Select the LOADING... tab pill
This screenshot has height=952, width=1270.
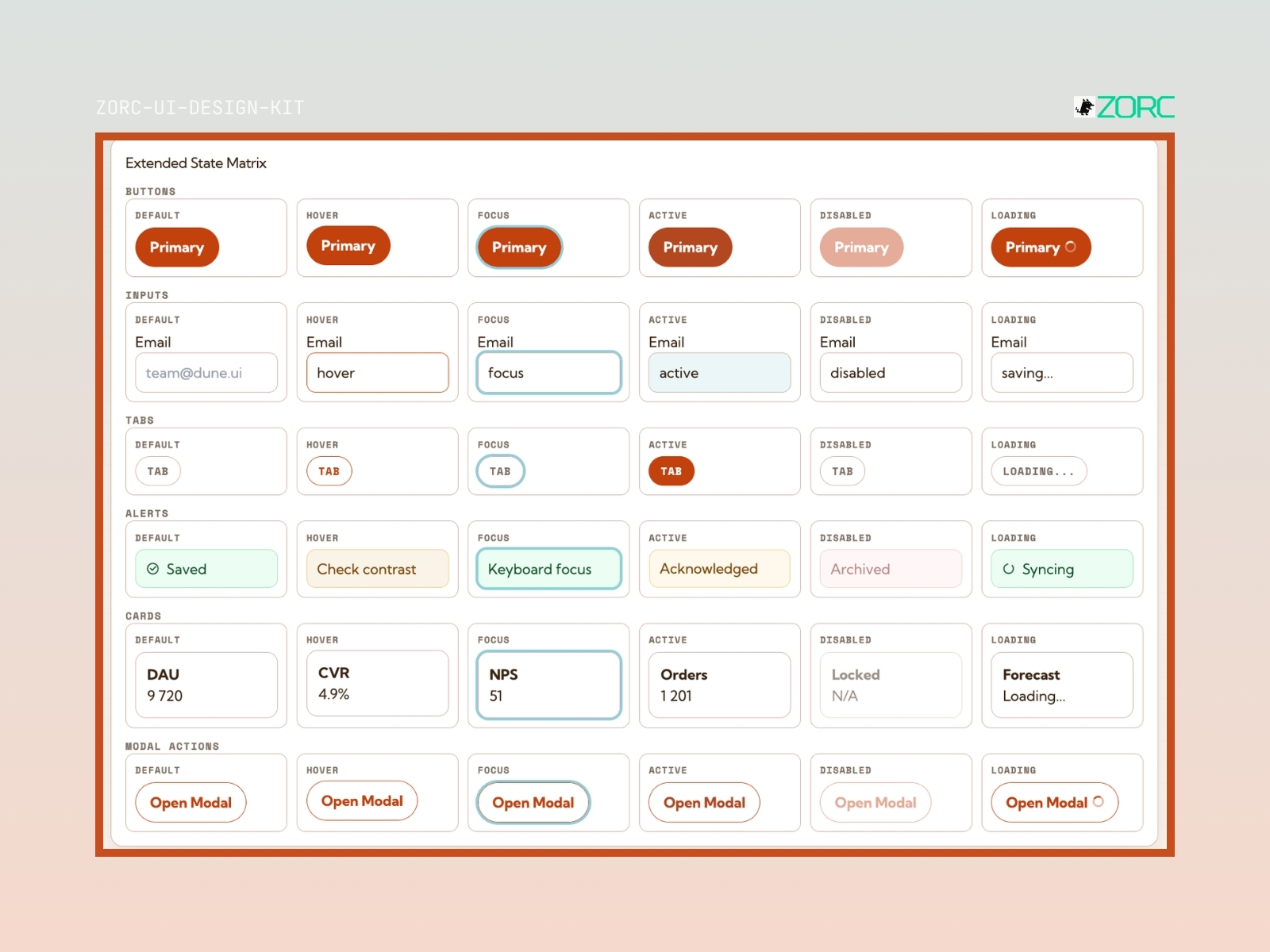click(1039, 471)
